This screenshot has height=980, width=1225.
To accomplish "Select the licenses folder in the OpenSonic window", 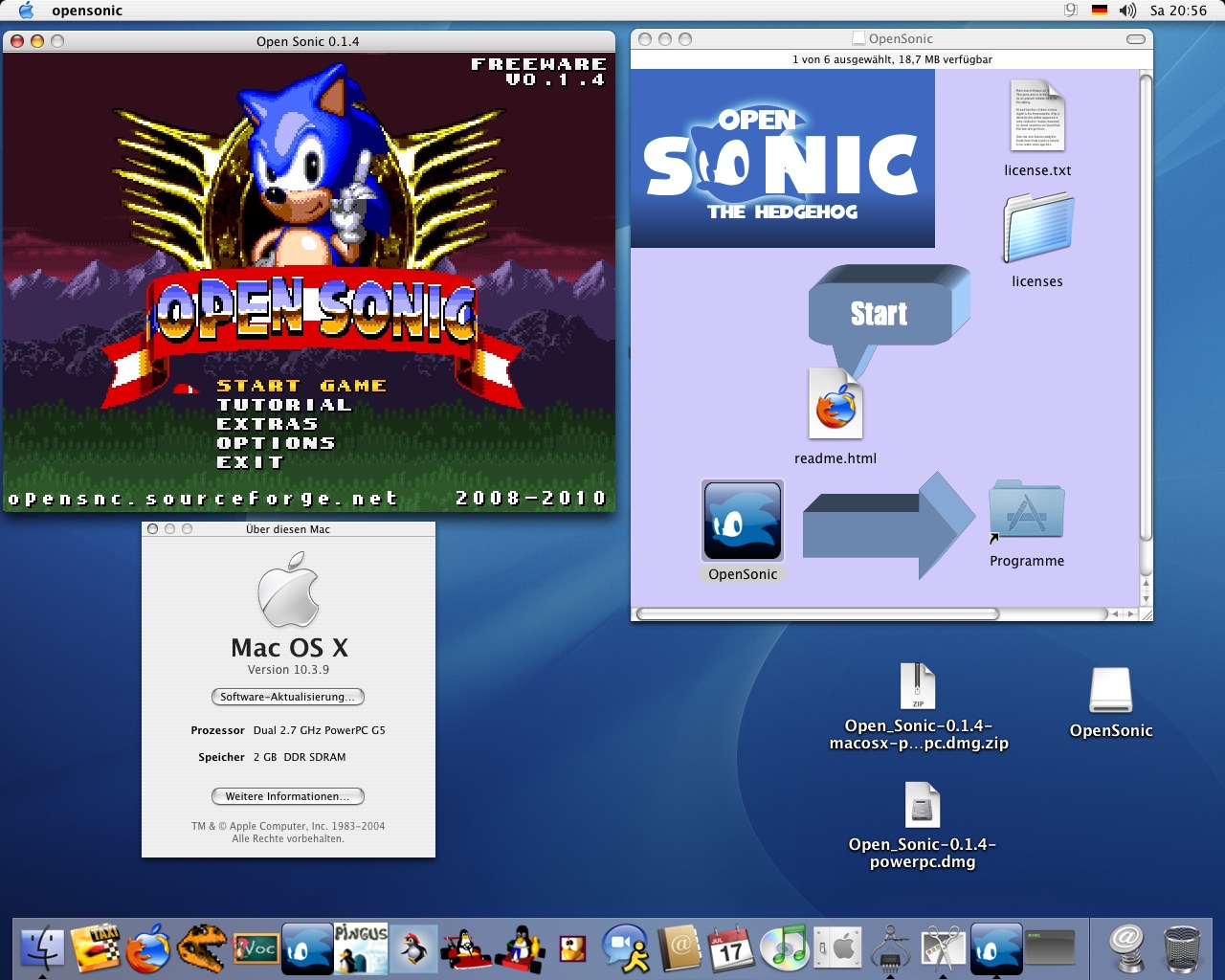I will coord(1037,228).
